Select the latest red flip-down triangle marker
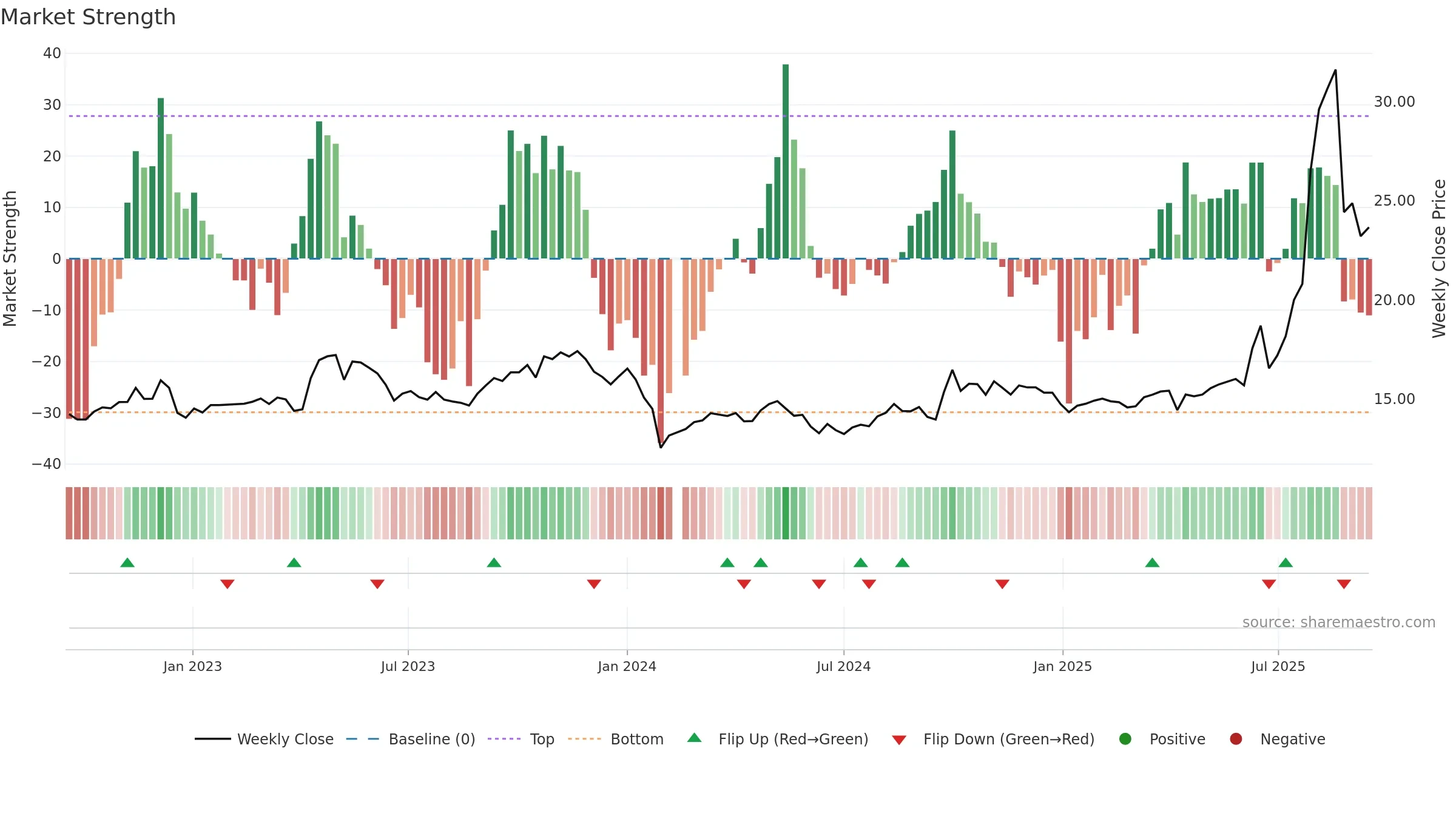 pos(1344,584)
